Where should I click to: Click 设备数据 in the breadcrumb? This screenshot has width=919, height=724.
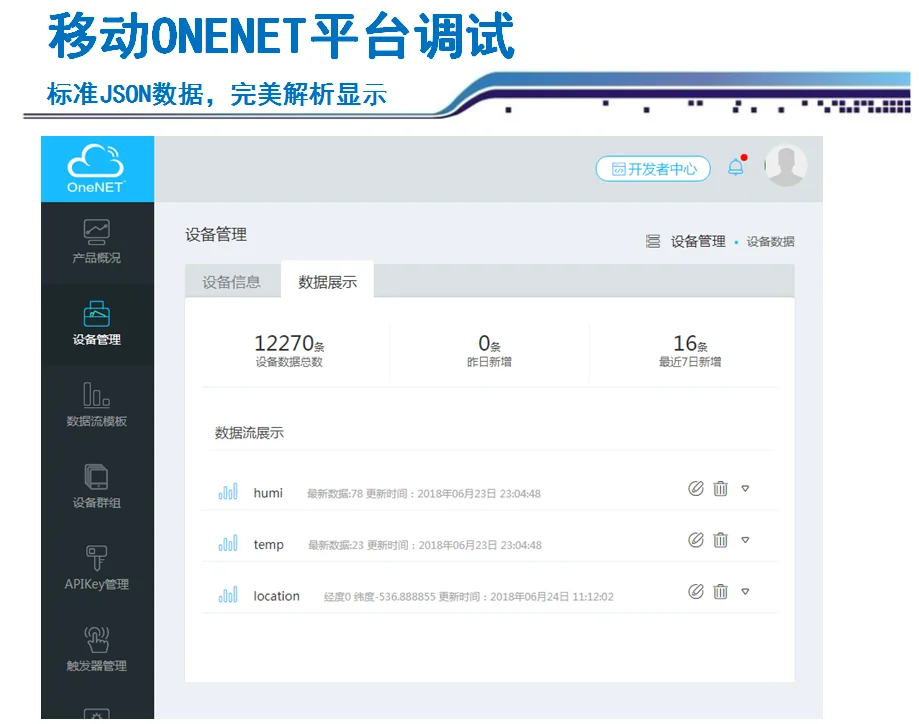[771, 242]
